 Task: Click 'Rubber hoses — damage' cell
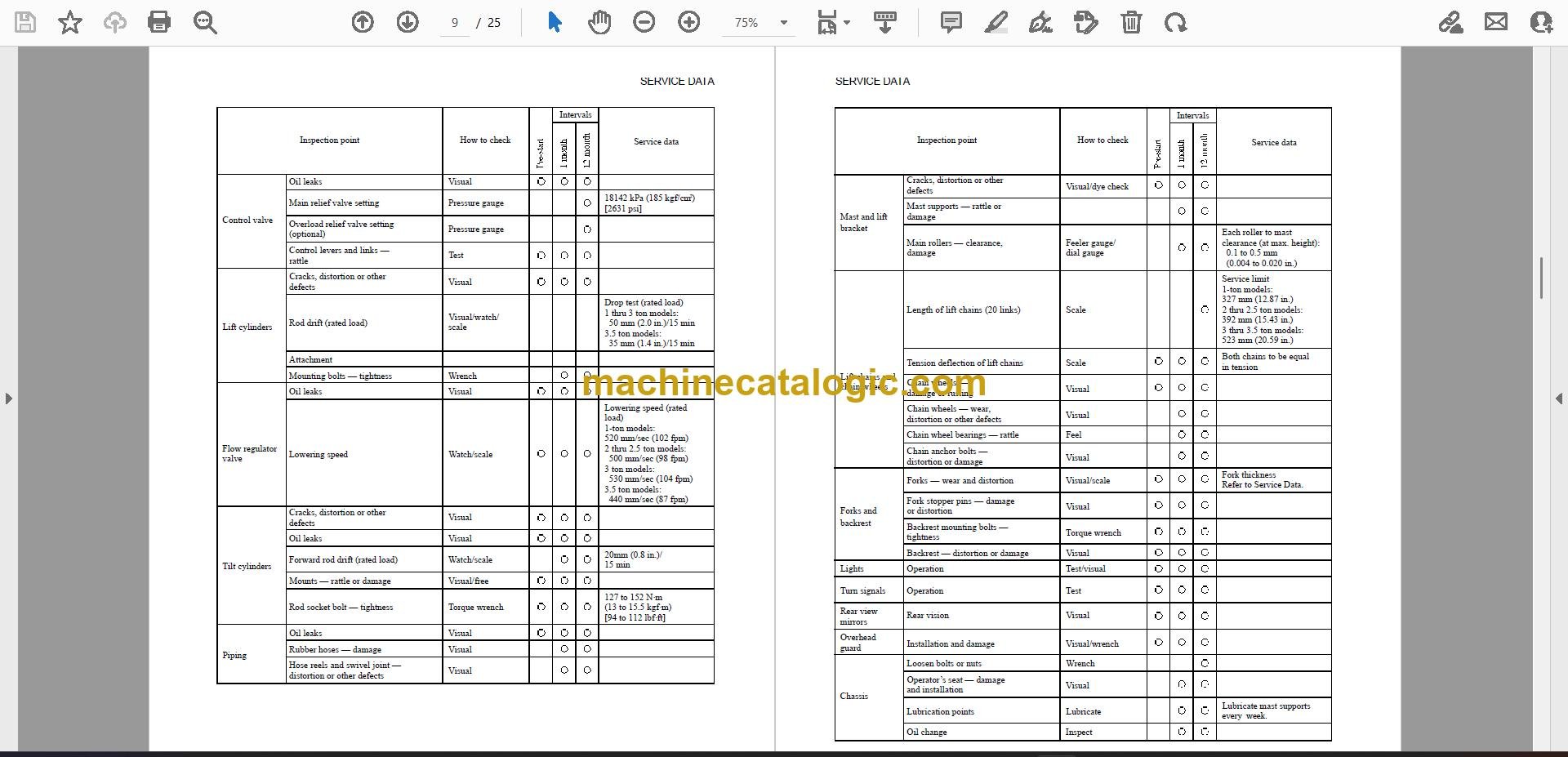click(363, 649)
